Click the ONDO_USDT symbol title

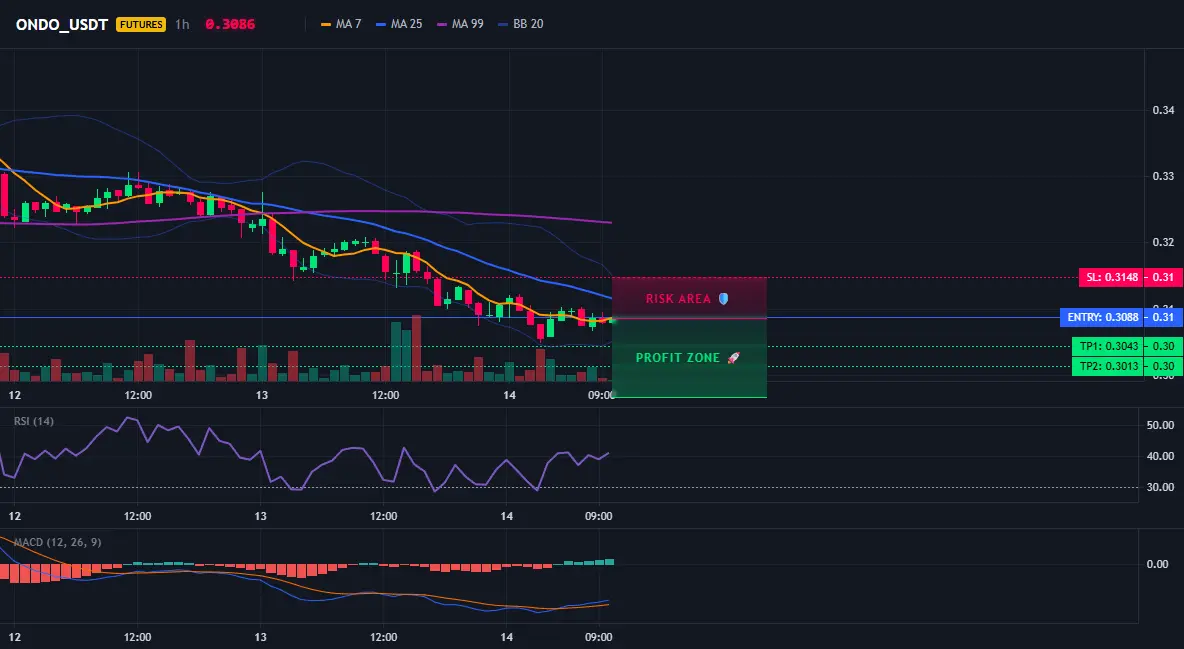[62, 24]
